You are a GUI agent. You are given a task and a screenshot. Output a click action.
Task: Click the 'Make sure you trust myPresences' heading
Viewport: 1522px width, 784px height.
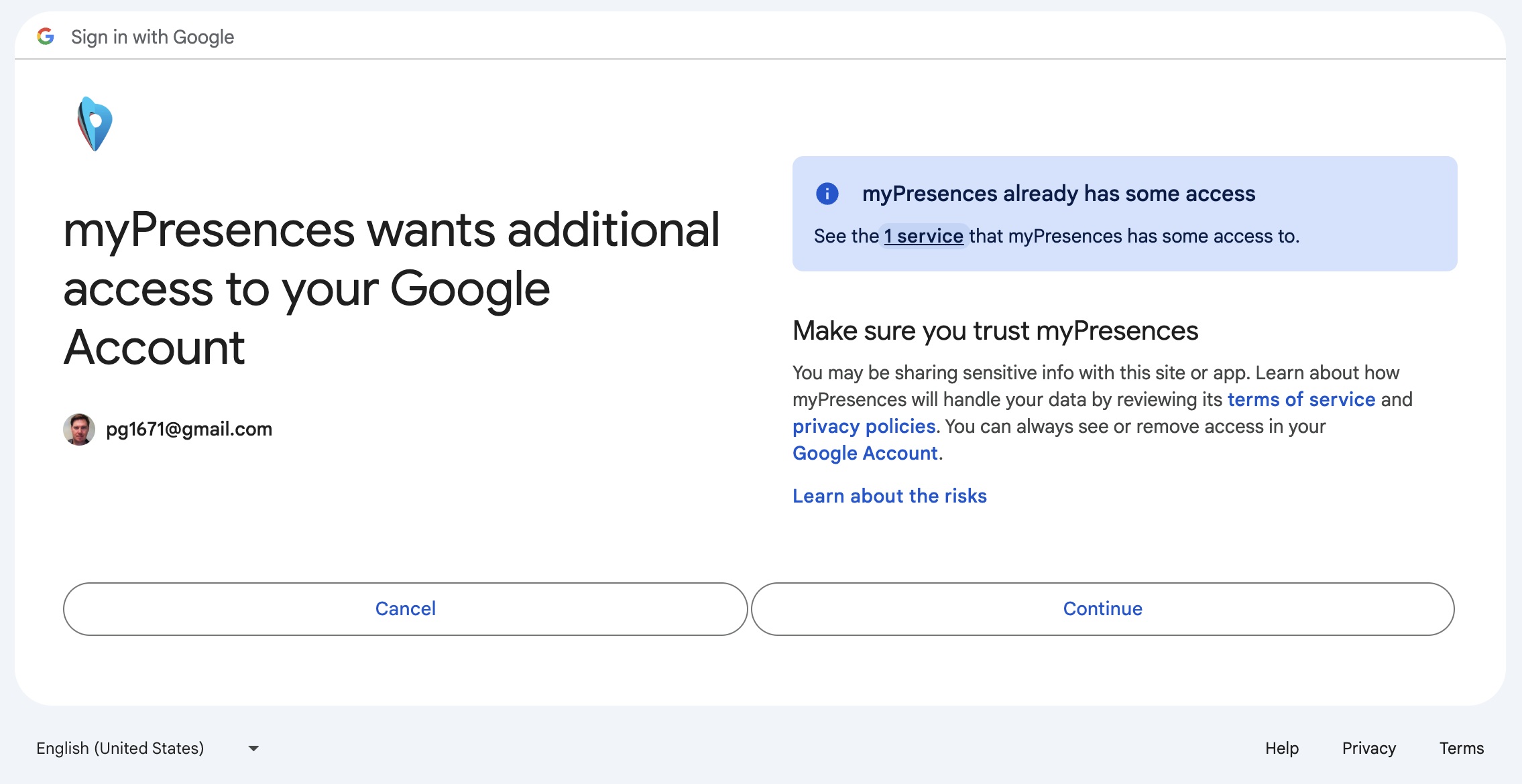(x=995, y=331)
